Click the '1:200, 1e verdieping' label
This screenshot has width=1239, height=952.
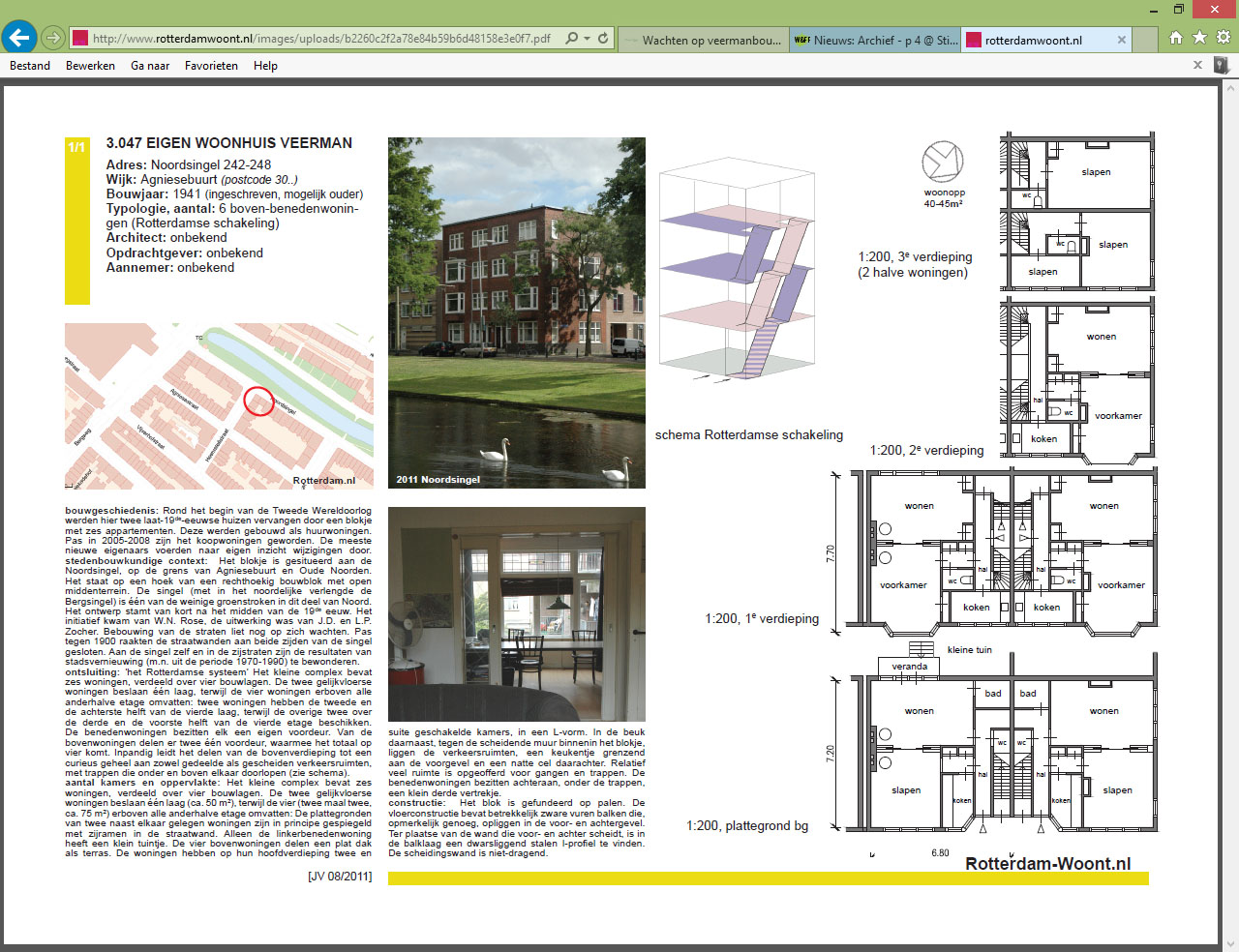[762, 619]
